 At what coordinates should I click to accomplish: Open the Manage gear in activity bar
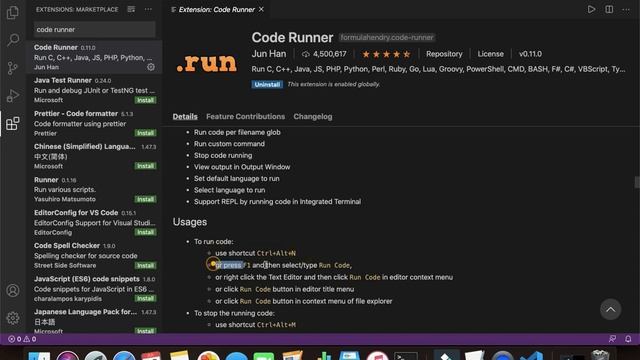pyautogui.click(x=13, y=318)
